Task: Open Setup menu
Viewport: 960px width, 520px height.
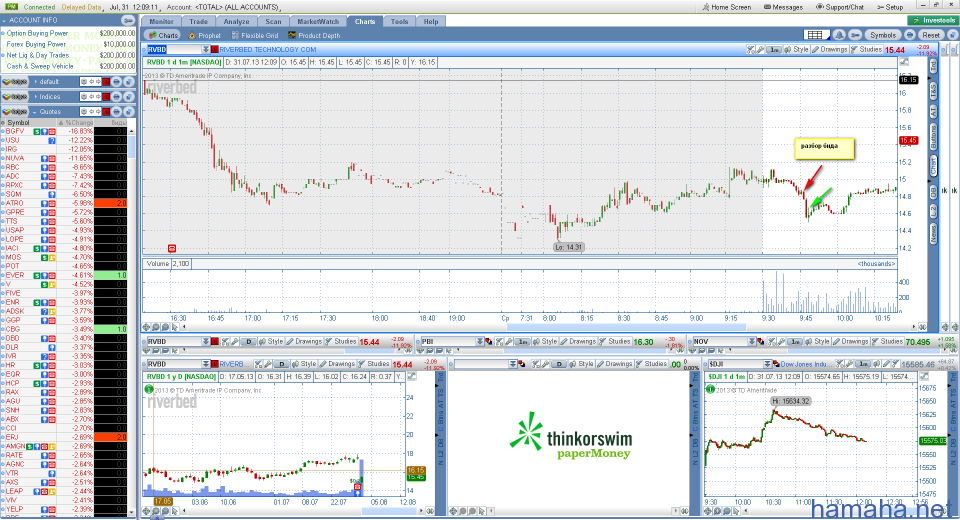Action: click(x=890, y=7)
